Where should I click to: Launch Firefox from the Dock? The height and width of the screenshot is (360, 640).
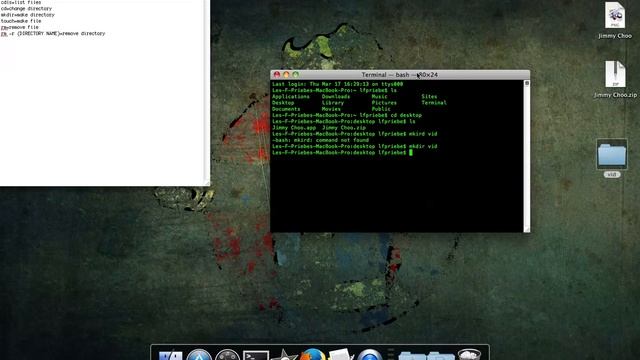click(x=313, y=354)
